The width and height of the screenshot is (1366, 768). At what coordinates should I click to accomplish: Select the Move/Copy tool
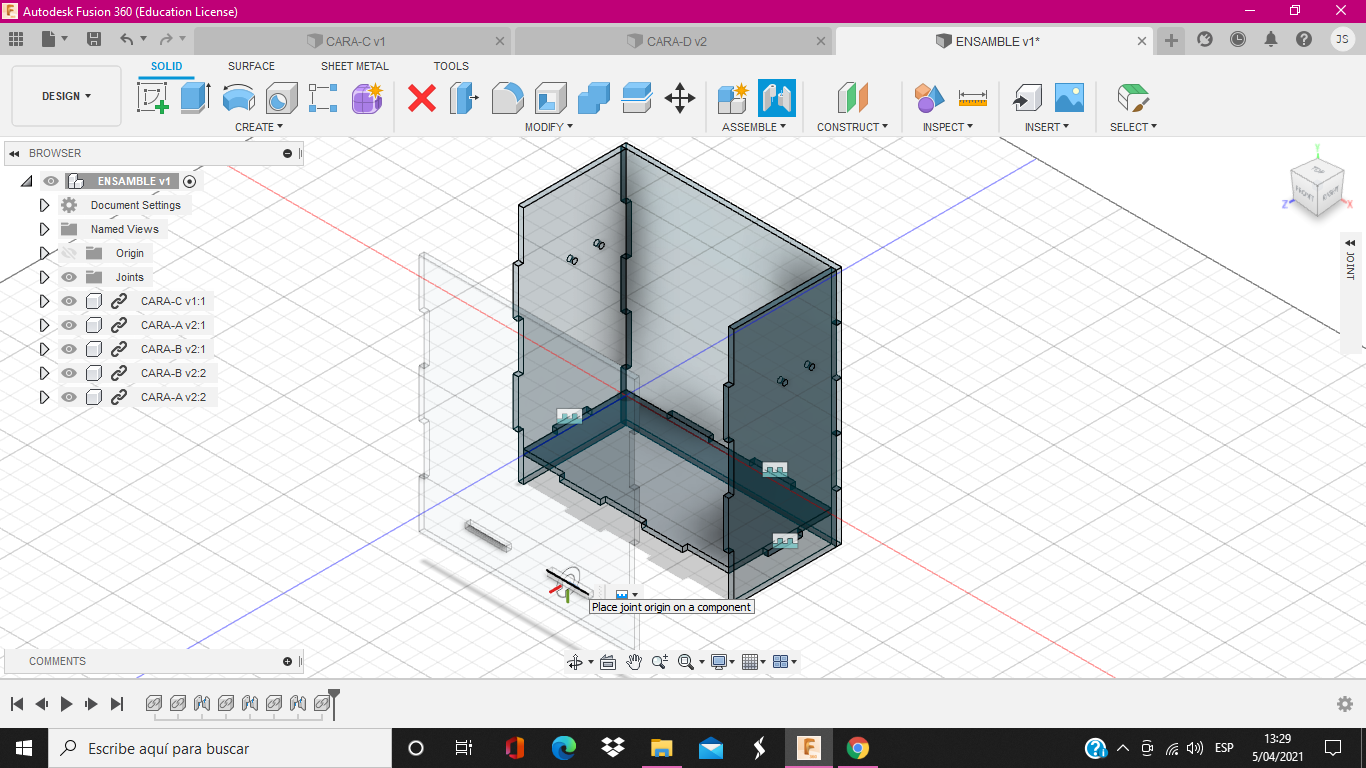[680, 98]
